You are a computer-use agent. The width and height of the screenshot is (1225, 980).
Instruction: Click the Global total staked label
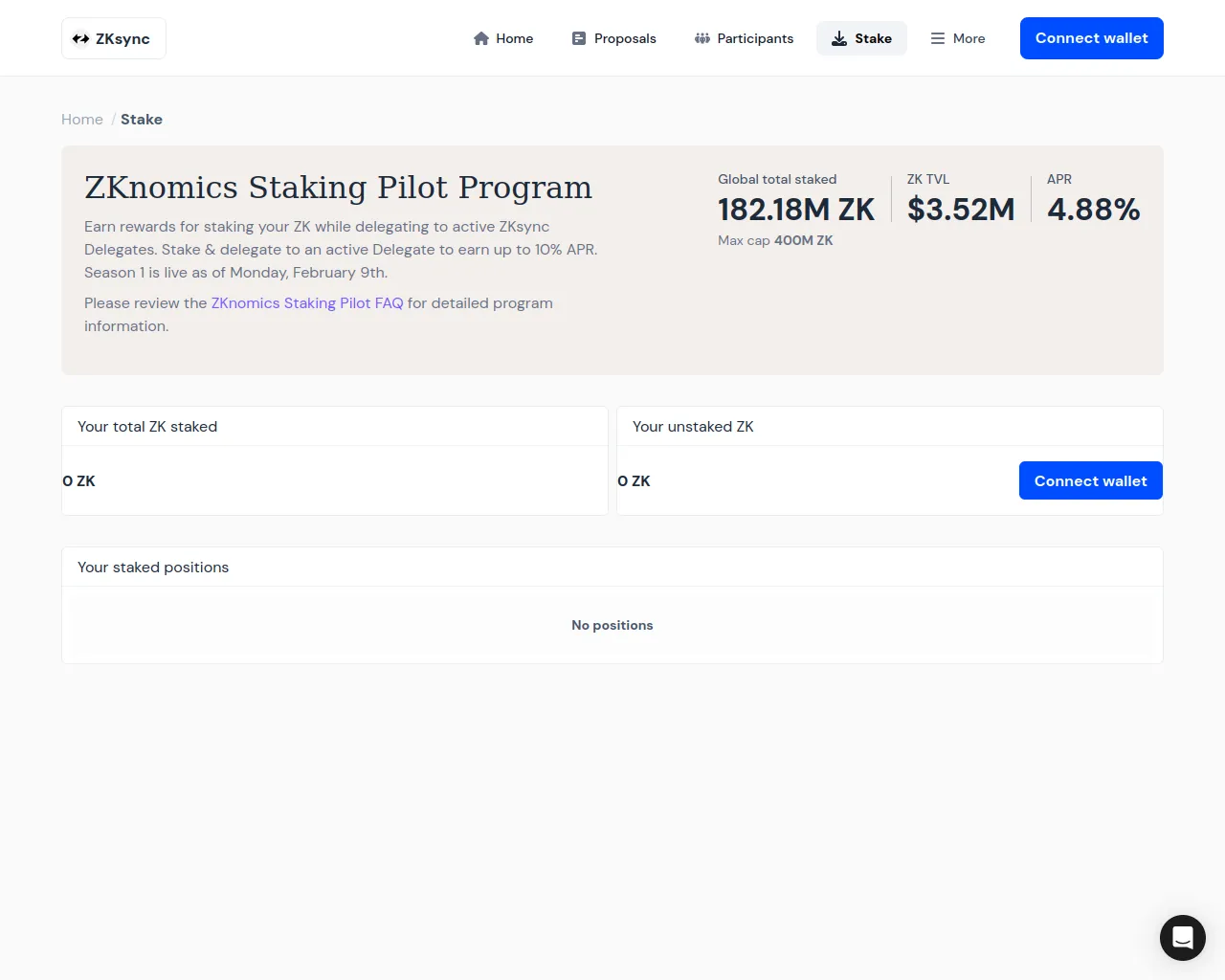pos(777,179)
